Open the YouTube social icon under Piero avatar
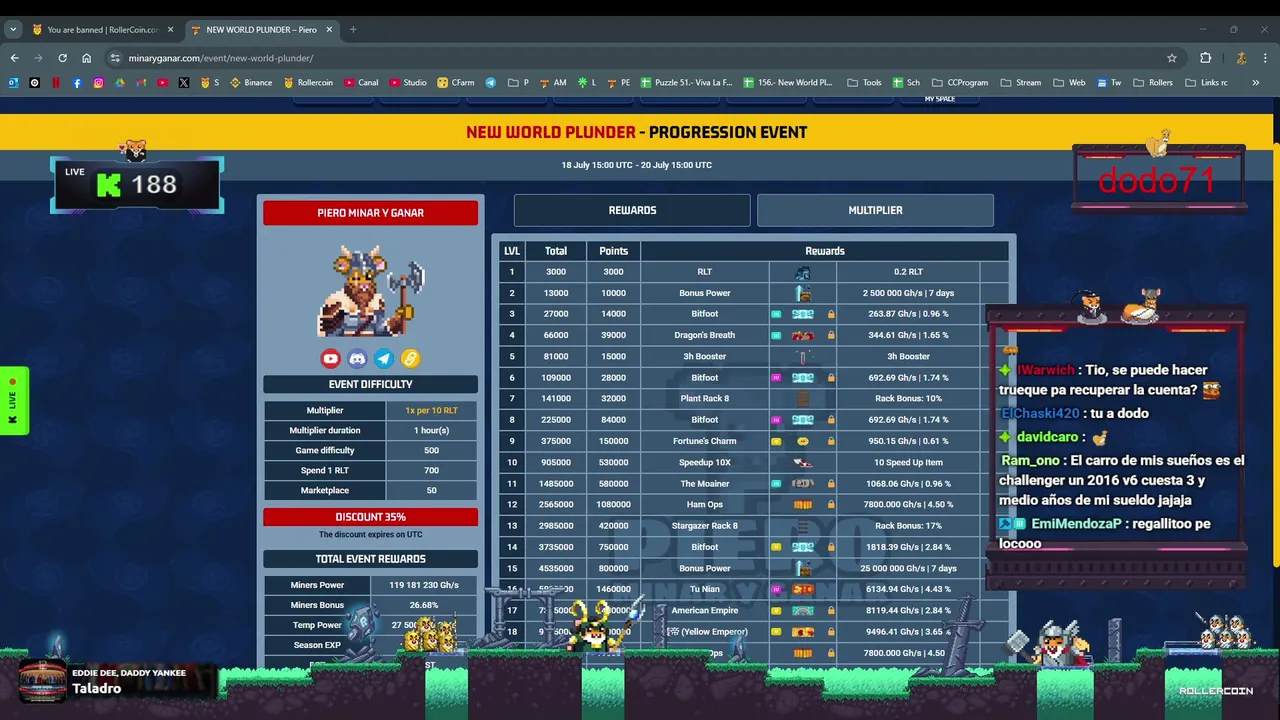Screen dimensions: 1280x720 coord(330,358)
